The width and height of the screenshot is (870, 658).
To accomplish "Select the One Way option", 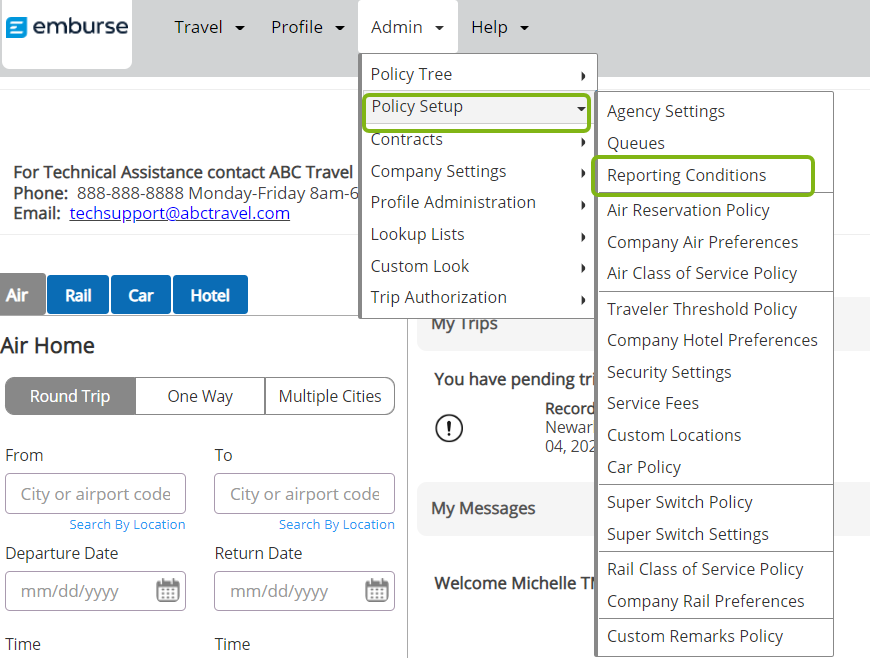I will (x=200, y=396).
